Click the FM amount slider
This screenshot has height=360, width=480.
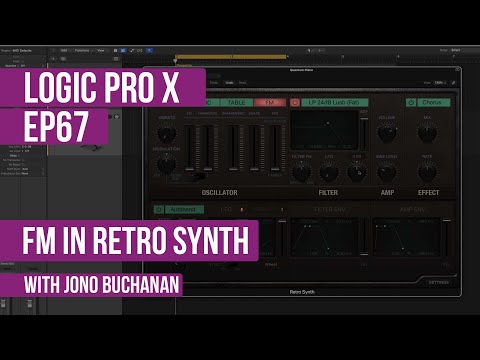[189, 147]
